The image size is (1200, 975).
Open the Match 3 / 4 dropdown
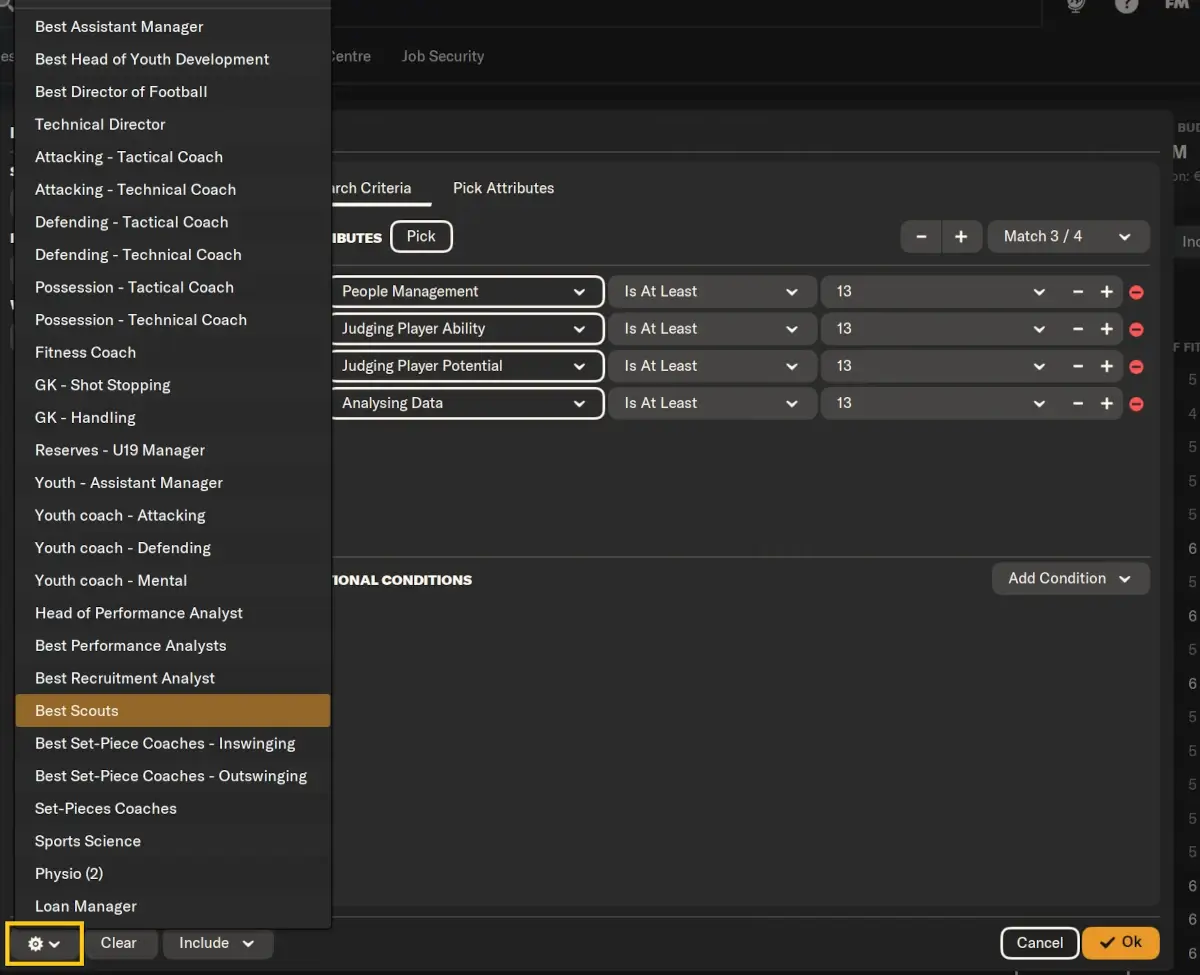(x=1068, y=236)
